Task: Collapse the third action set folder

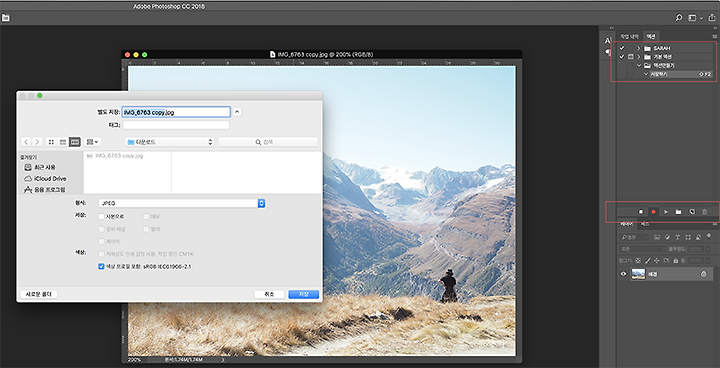Action: click(x=639, y=66)
